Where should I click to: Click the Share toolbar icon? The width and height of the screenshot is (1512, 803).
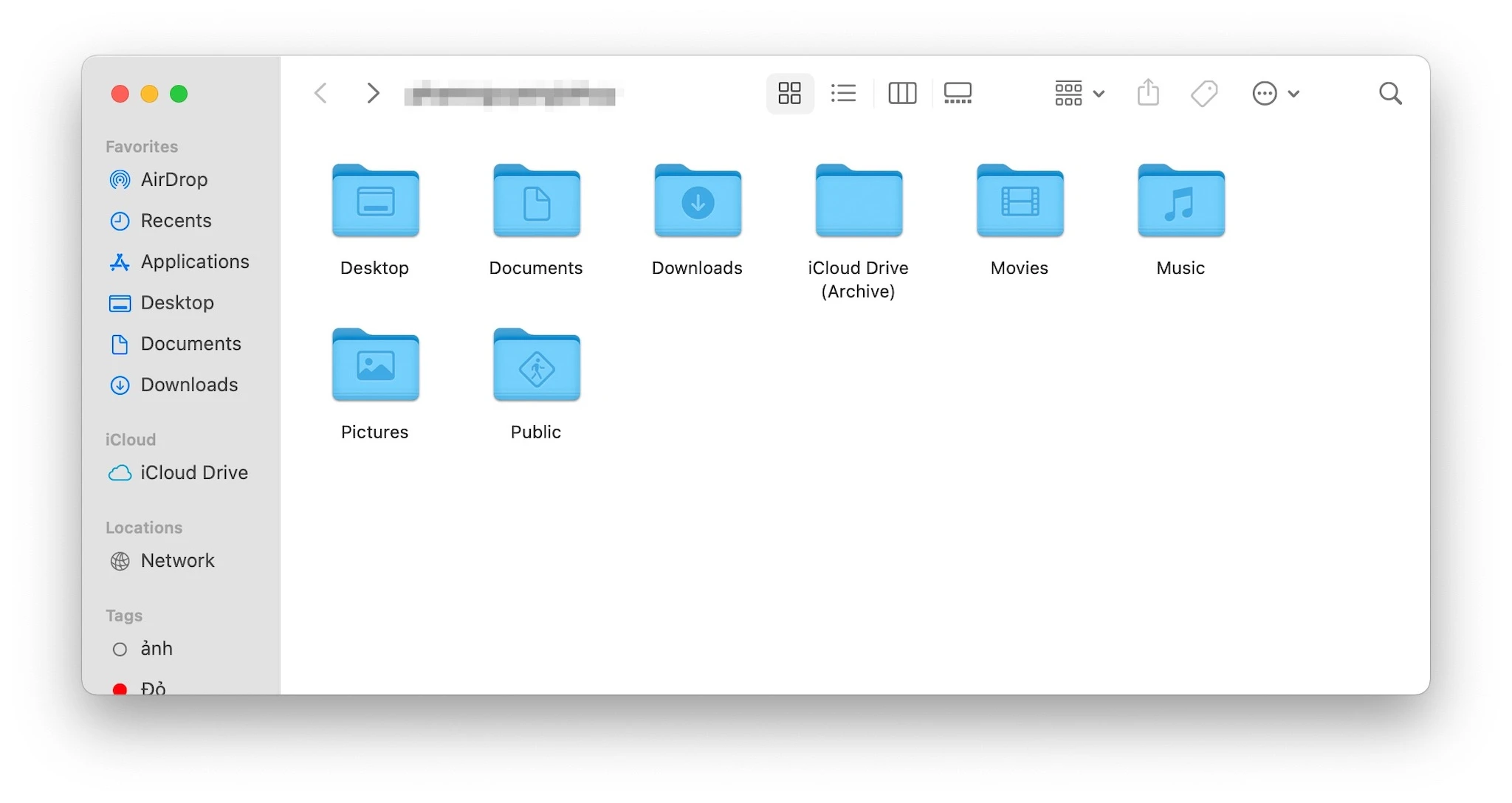click(1148, 94)
